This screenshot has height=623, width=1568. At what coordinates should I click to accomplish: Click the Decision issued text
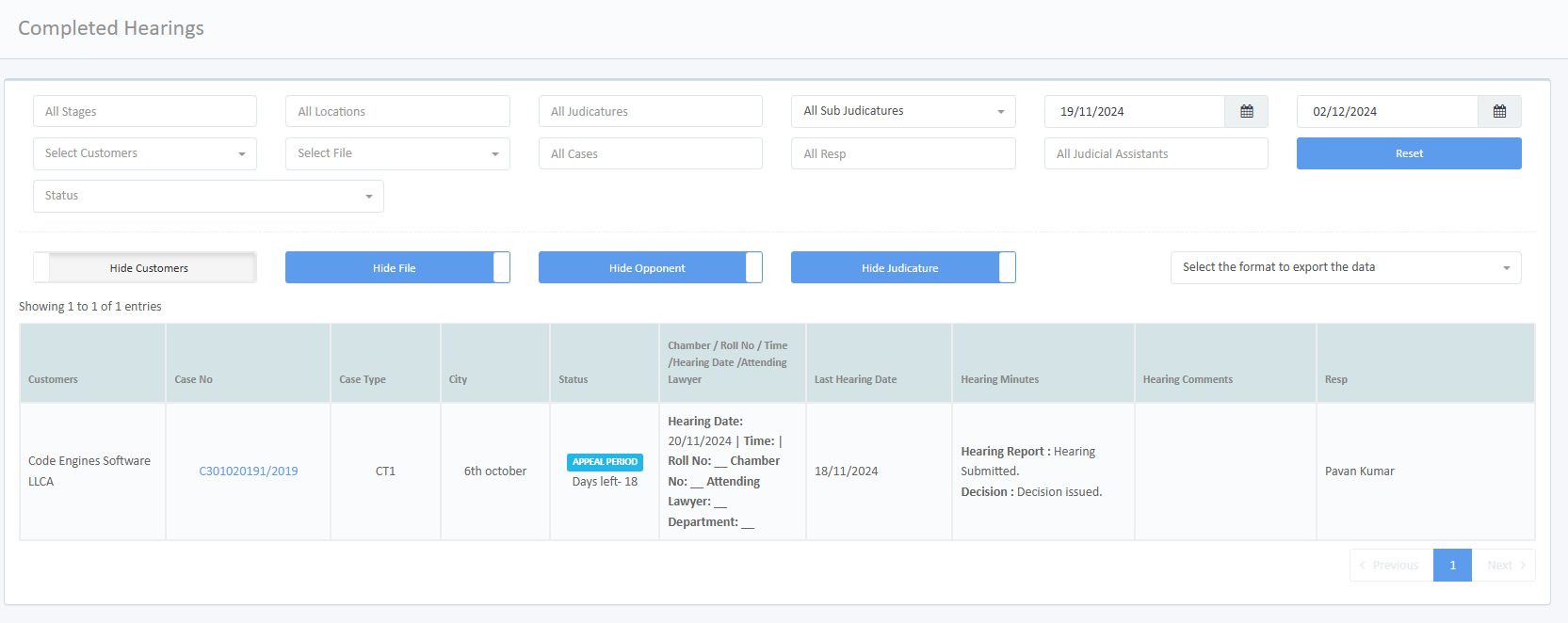click(1059, 492)
